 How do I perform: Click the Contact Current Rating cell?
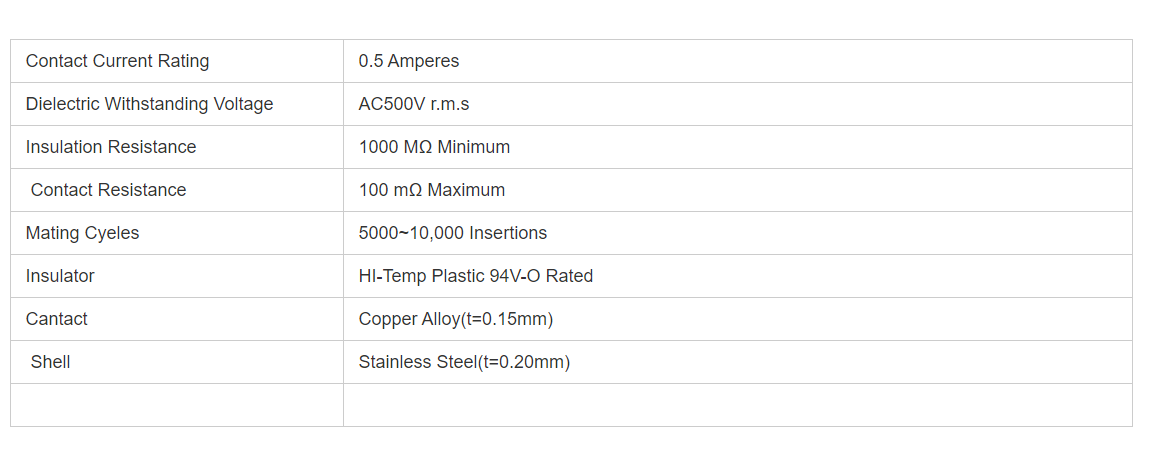click(x=117, y=61)
